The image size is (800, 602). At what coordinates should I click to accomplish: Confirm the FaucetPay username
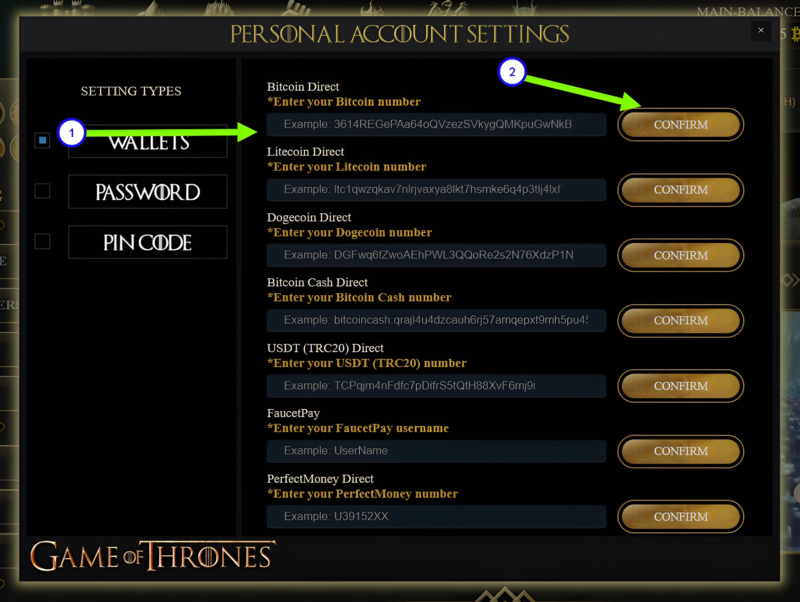[681, 451]
